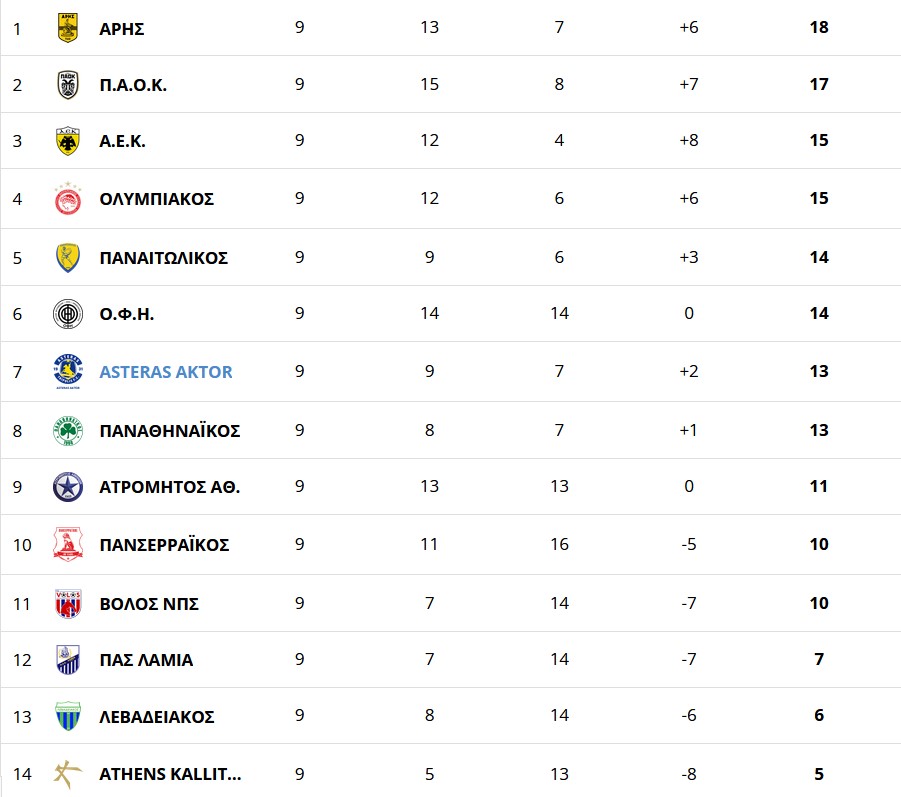Click the Asteras Aktor blue crest

coord(68,371)
